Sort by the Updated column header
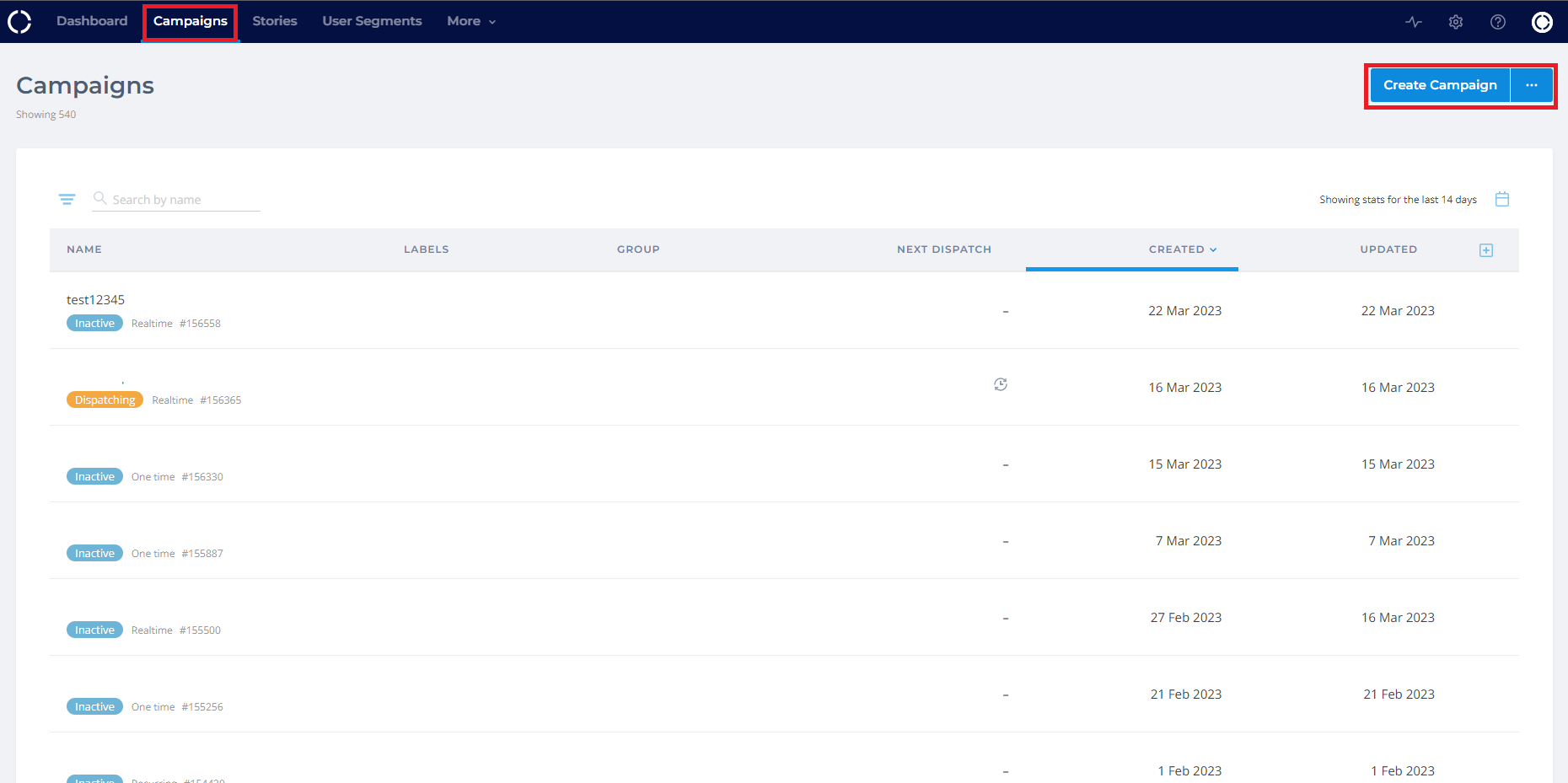This screenshot has height=783, width=1568. point(1388,249)
